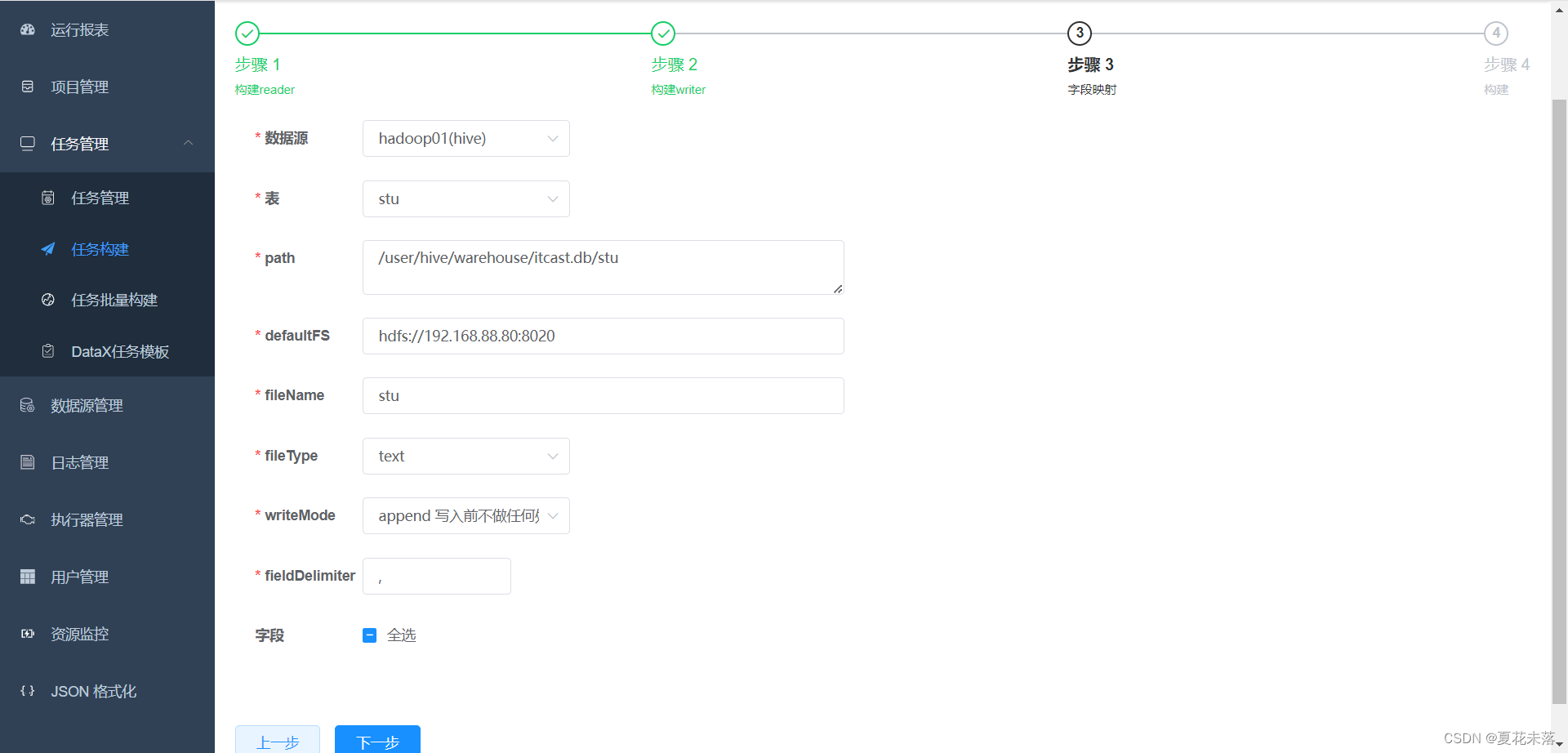Click the 步骤 3 title text
Image resolution: width=1568 pixels, height=753 pixels.
[1091, 65]
